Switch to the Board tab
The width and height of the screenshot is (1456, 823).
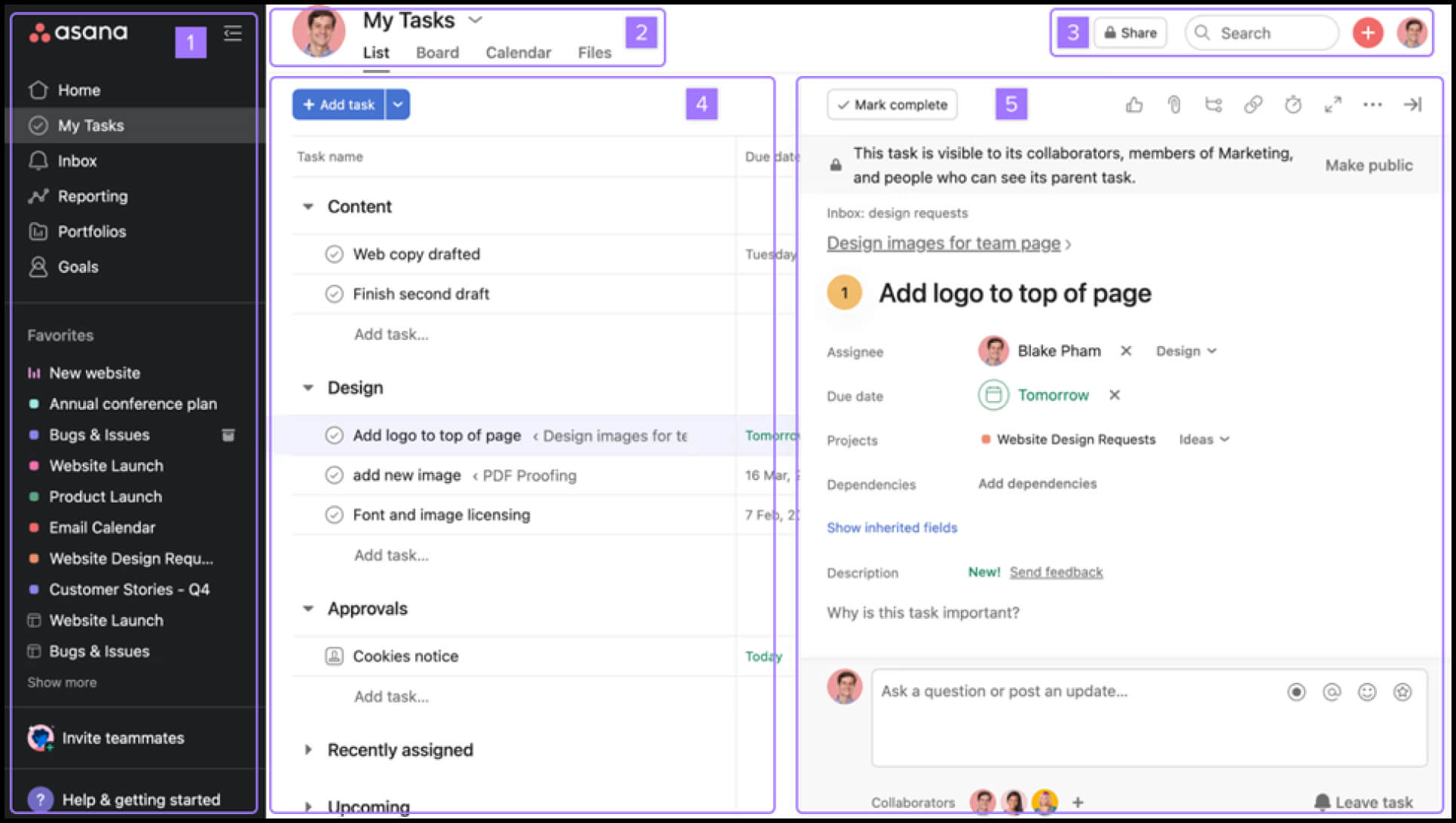(436, 53)
